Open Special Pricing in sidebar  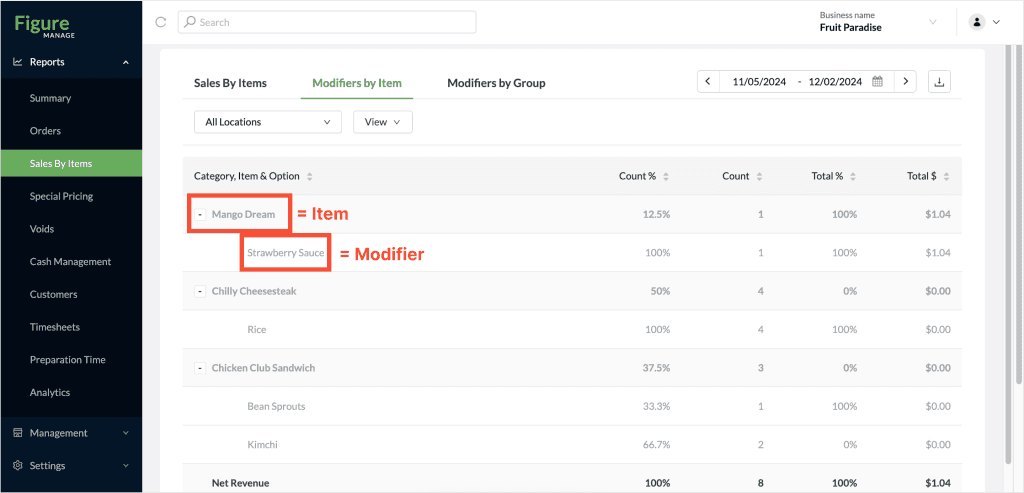tap(61, 196)
